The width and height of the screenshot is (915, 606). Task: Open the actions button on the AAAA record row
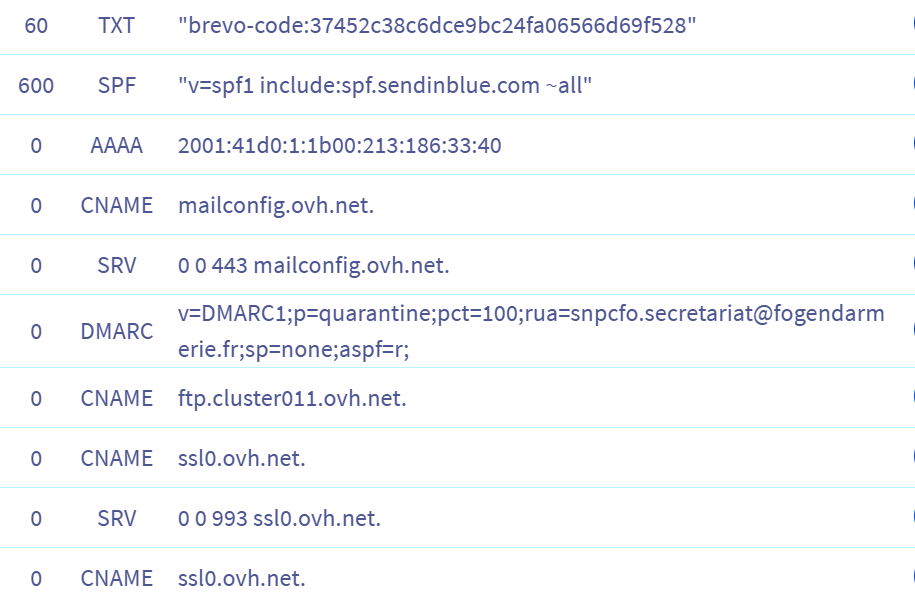pos(912,145)
